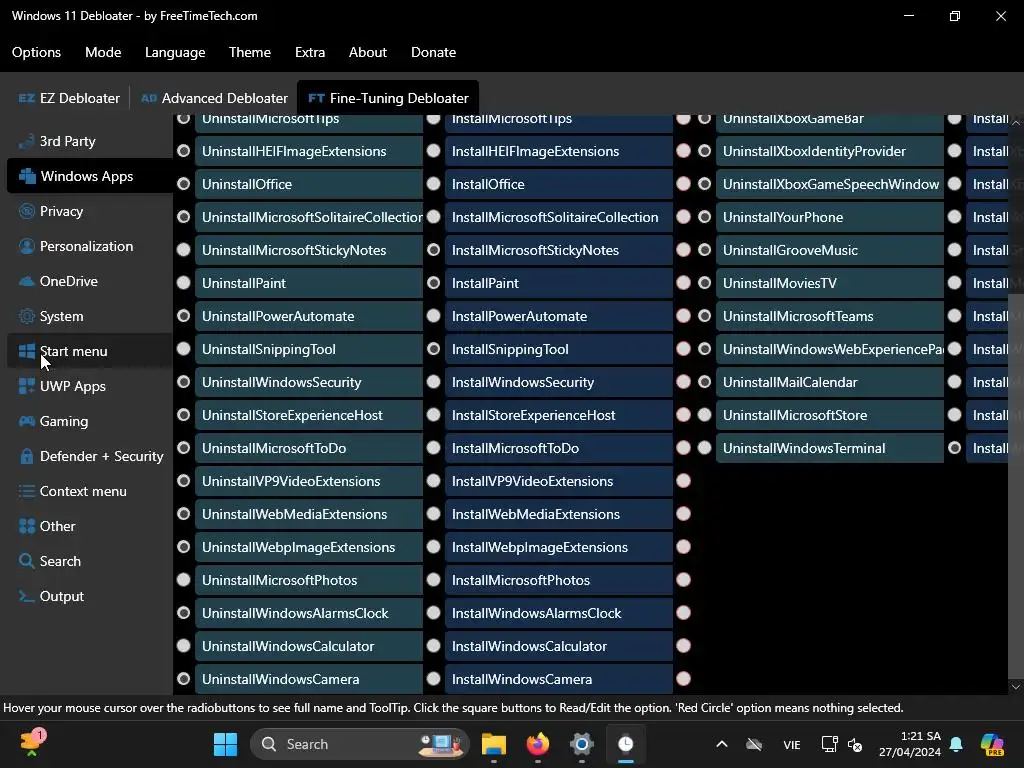The height and width of the screenshot is (768, 1024).
Task: Select UninstallSnippingTool radio button
Action: 184,349
